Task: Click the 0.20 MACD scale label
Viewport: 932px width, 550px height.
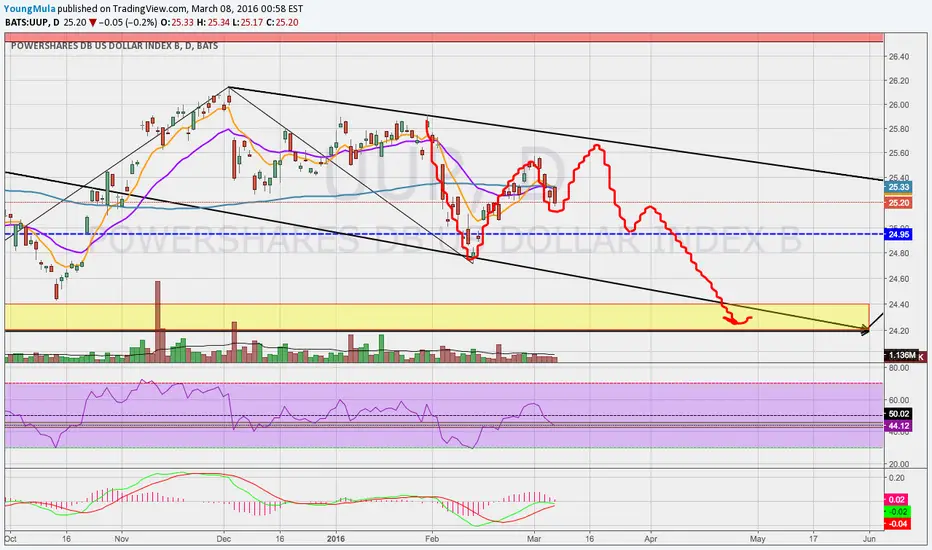Action: point(898,478)
